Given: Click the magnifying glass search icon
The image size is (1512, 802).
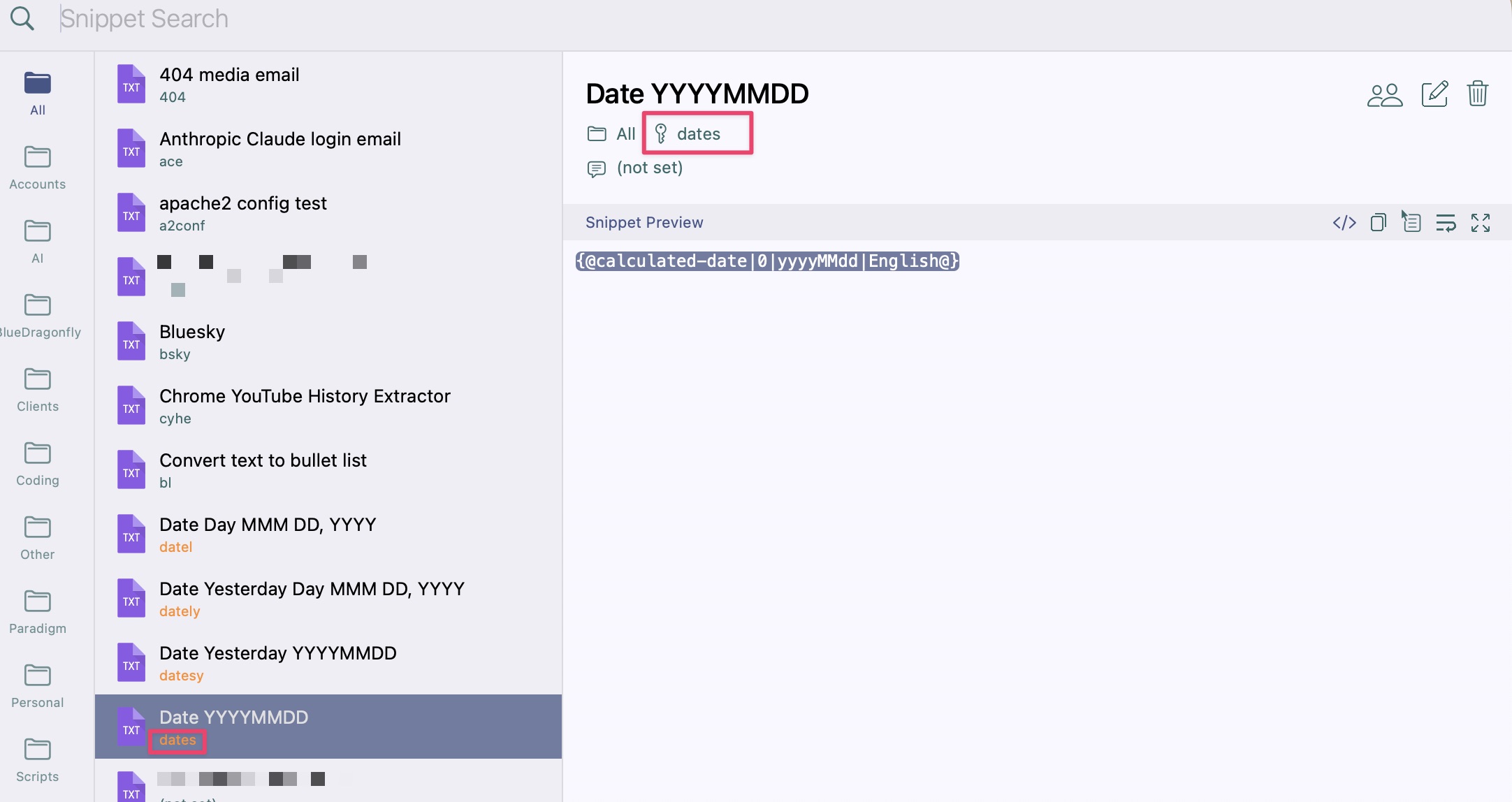Looking at the screenshot, I should 22,19.
